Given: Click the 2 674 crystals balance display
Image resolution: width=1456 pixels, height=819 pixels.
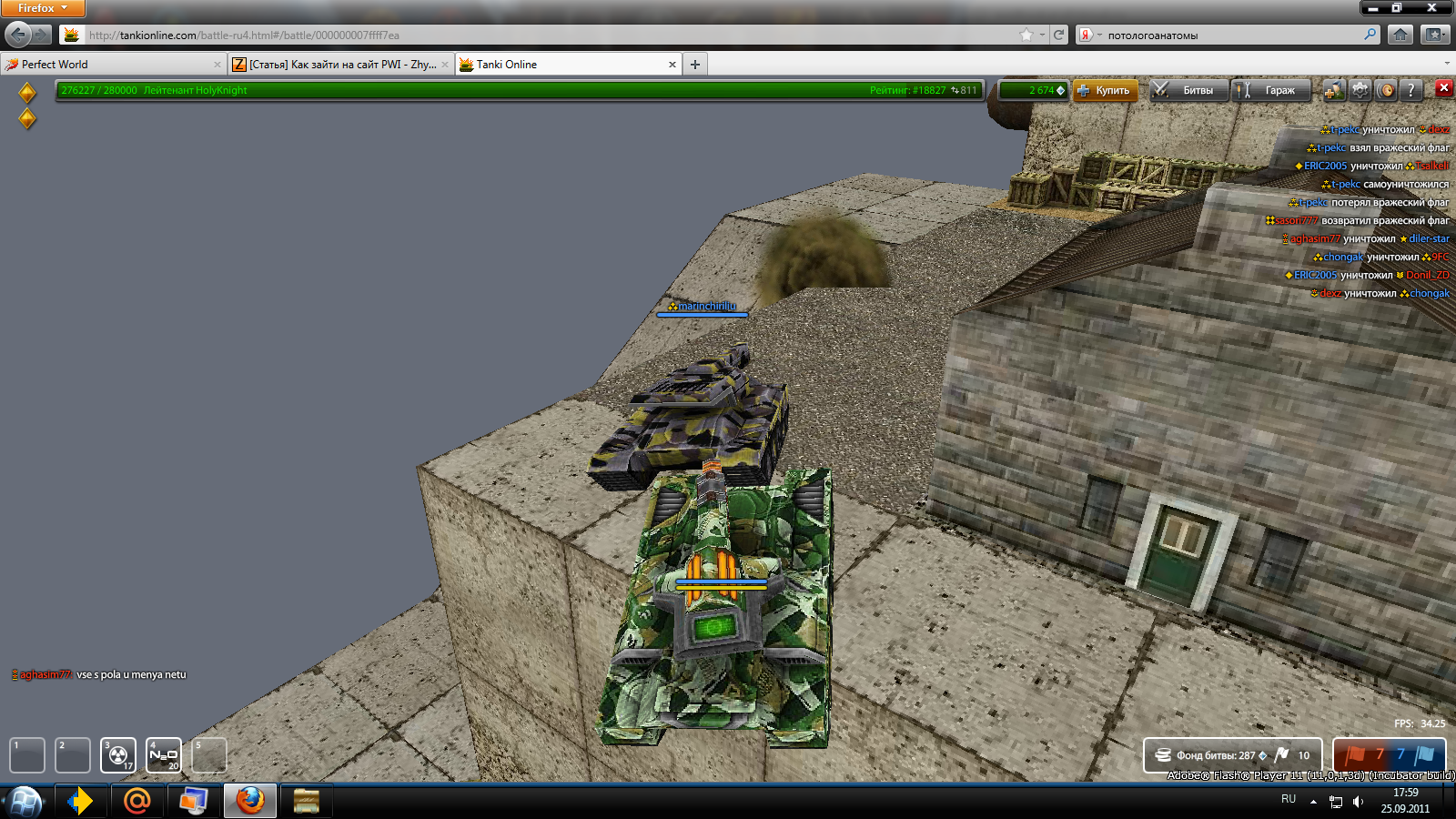Looking at the screenshot, I should tap(1034, 90).
